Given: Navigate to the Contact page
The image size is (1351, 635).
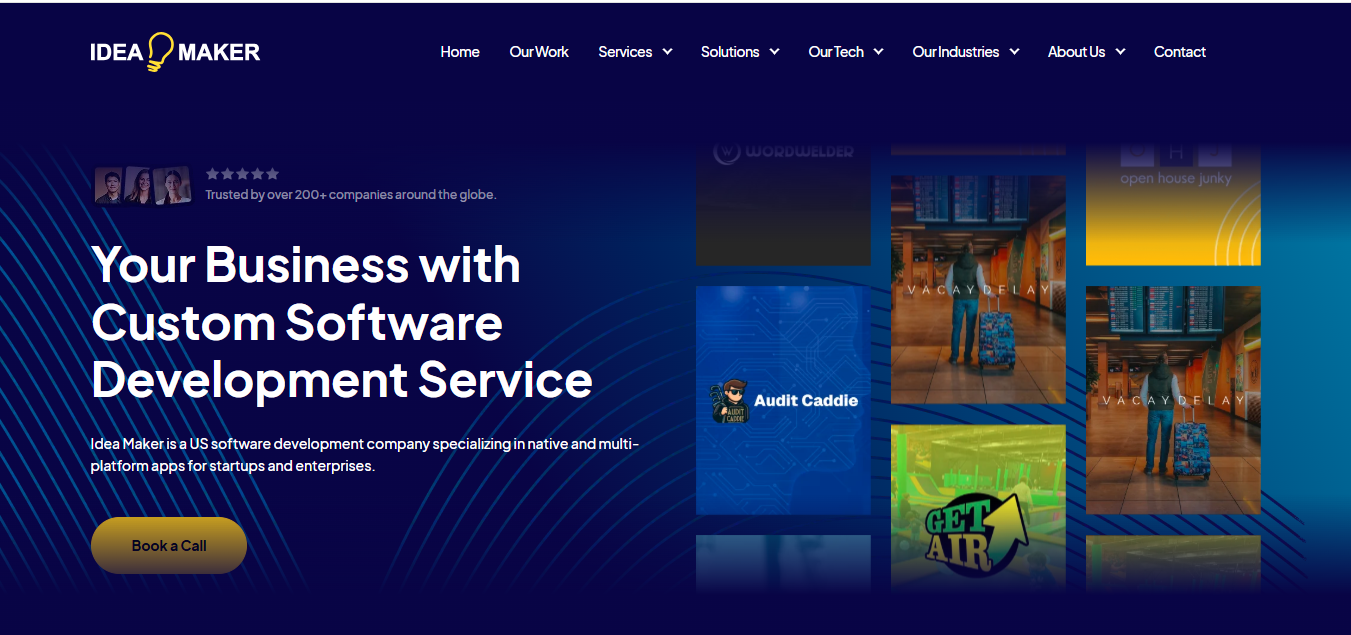Looking at the screenshot, I should tap(1180, 52).
